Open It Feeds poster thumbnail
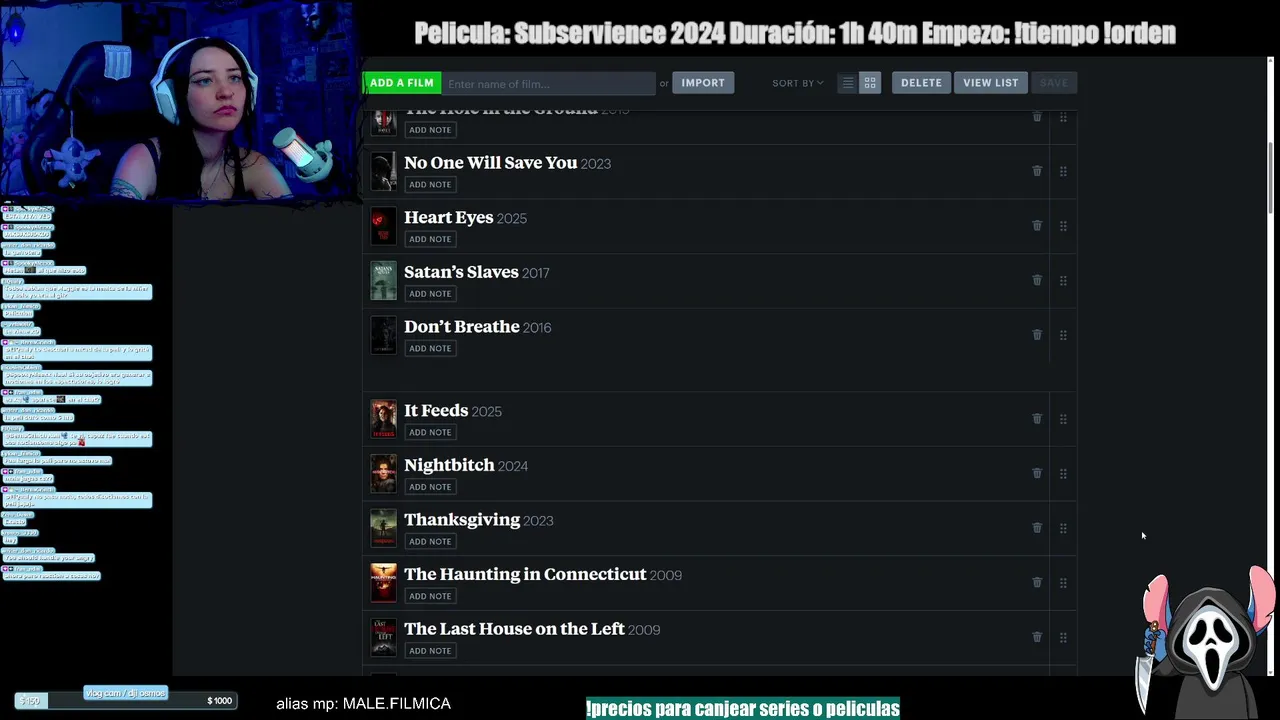Viewport: 1280px width, 720px height. (383, 419)
